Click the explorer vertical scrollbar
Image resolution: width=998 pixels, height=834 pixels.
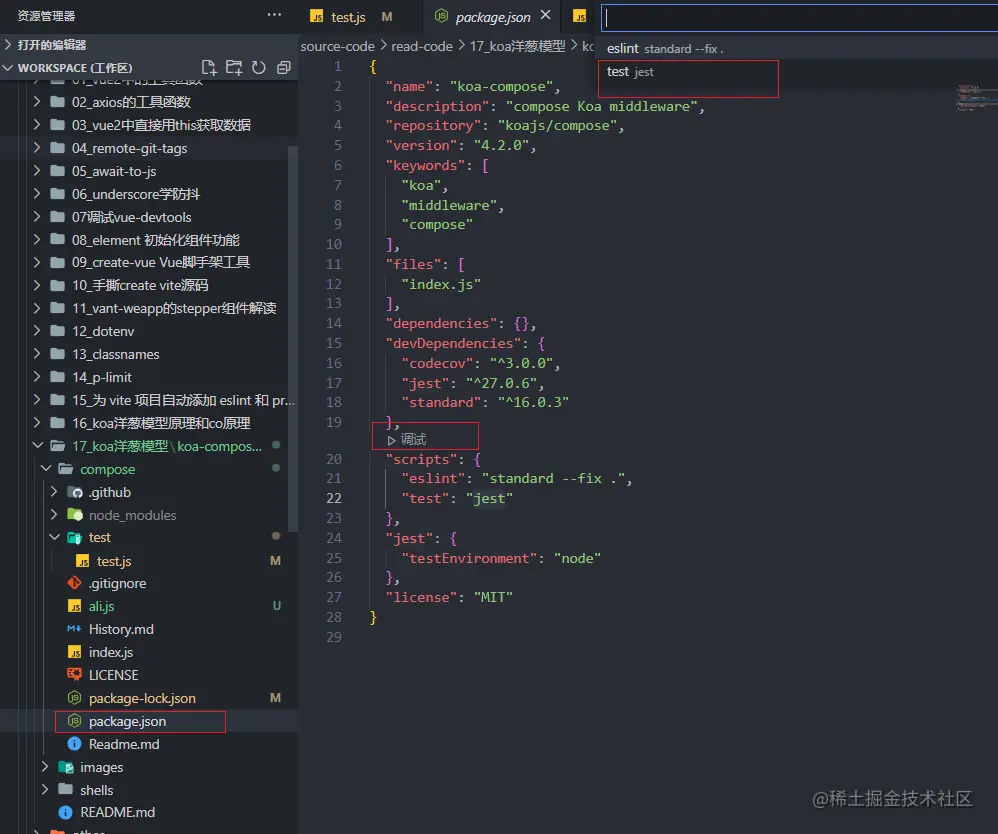click(293, 339)
